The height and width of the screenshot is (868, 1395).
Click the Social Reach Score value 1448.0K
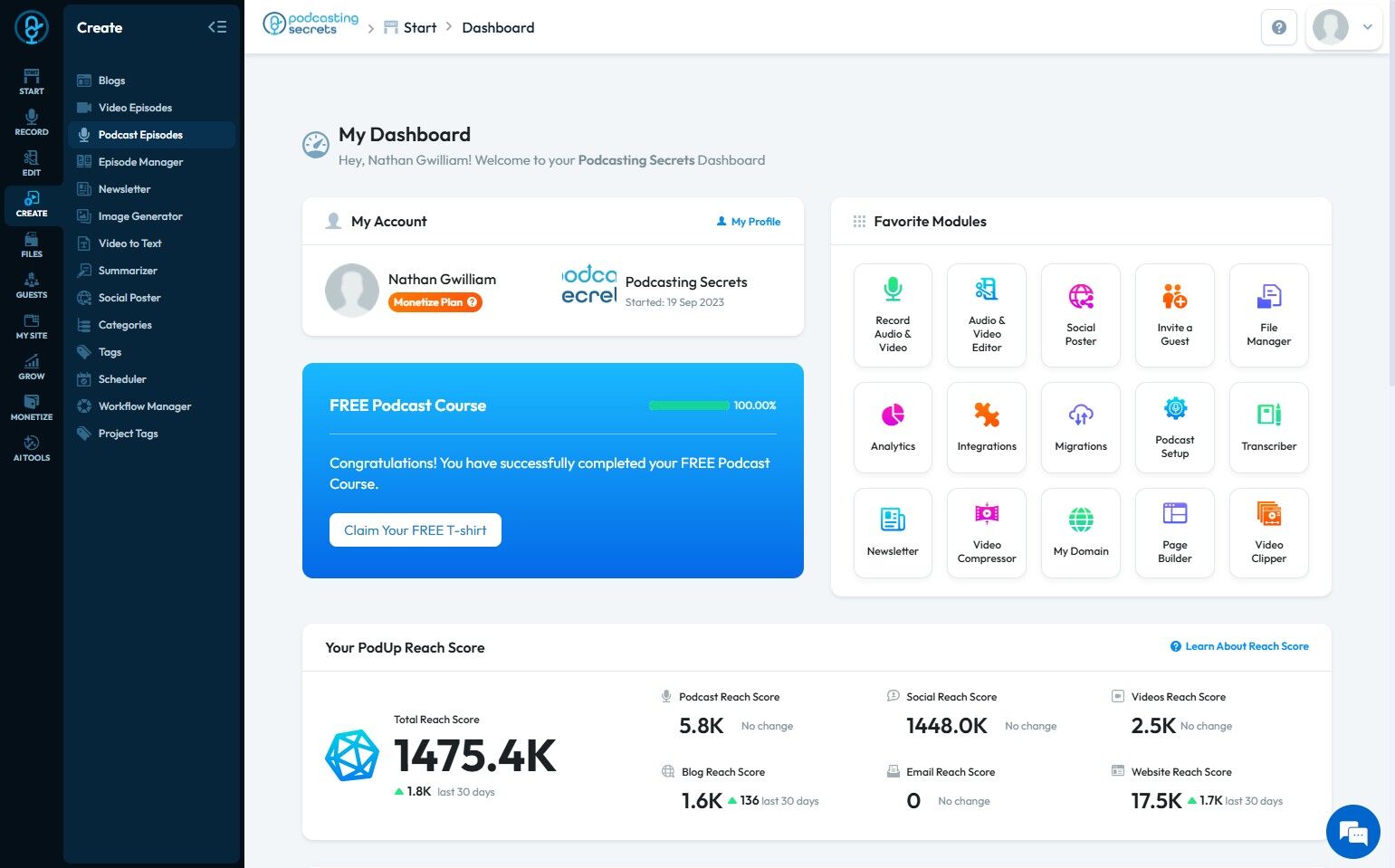click(x=947, y=726)
